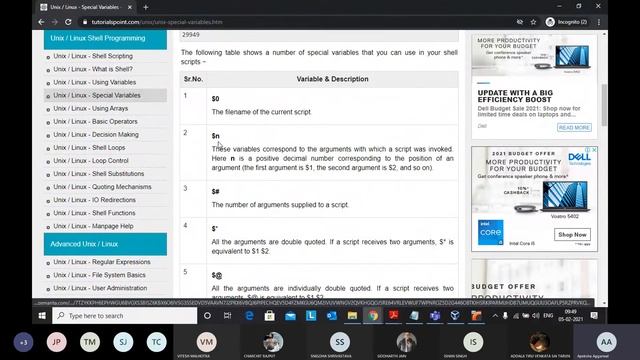
Task: Select participant SS video tile
Action: (x=340, y=342)
